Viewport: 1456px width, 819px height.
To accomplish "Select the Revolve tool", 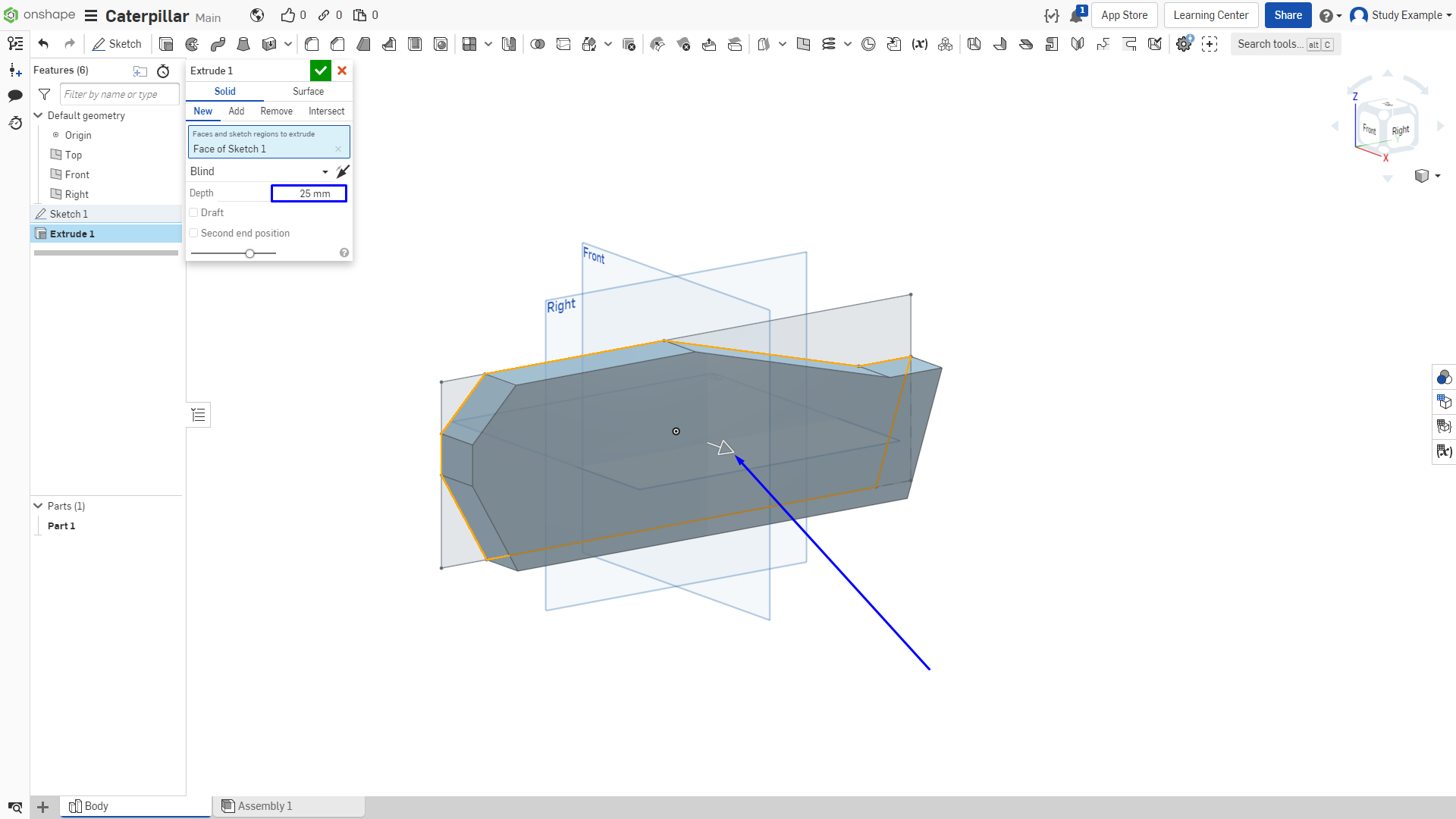I will point(192,44).
